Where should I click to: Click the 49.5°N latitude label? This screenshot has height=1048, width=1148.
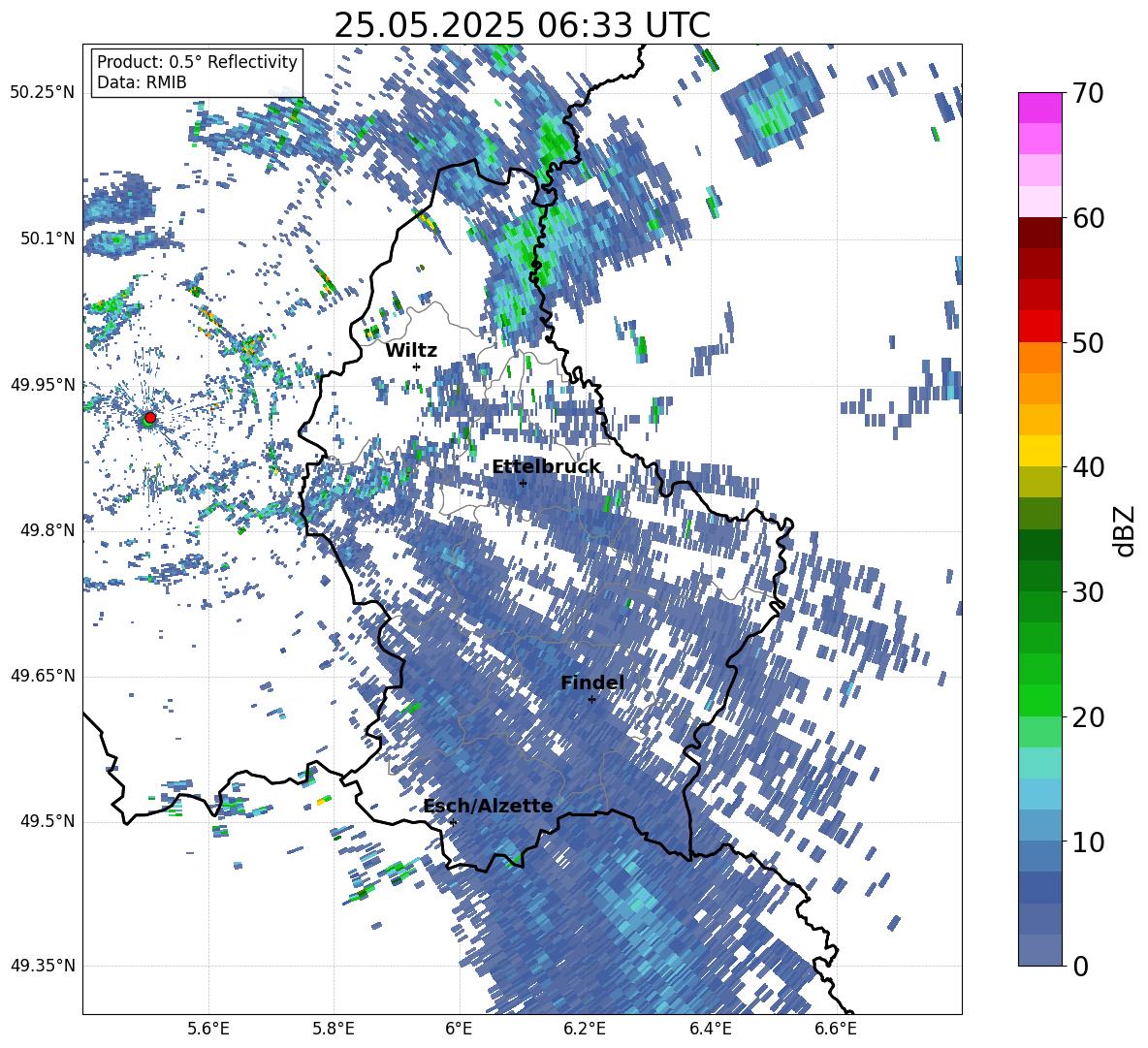pos(48,821)
